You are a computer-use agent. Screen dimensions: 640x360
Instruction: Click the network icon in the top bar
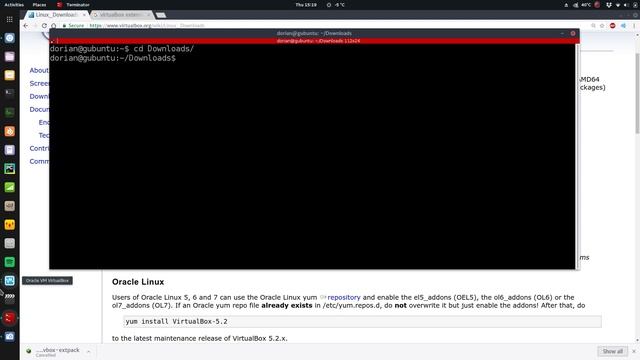click(618, 5)
